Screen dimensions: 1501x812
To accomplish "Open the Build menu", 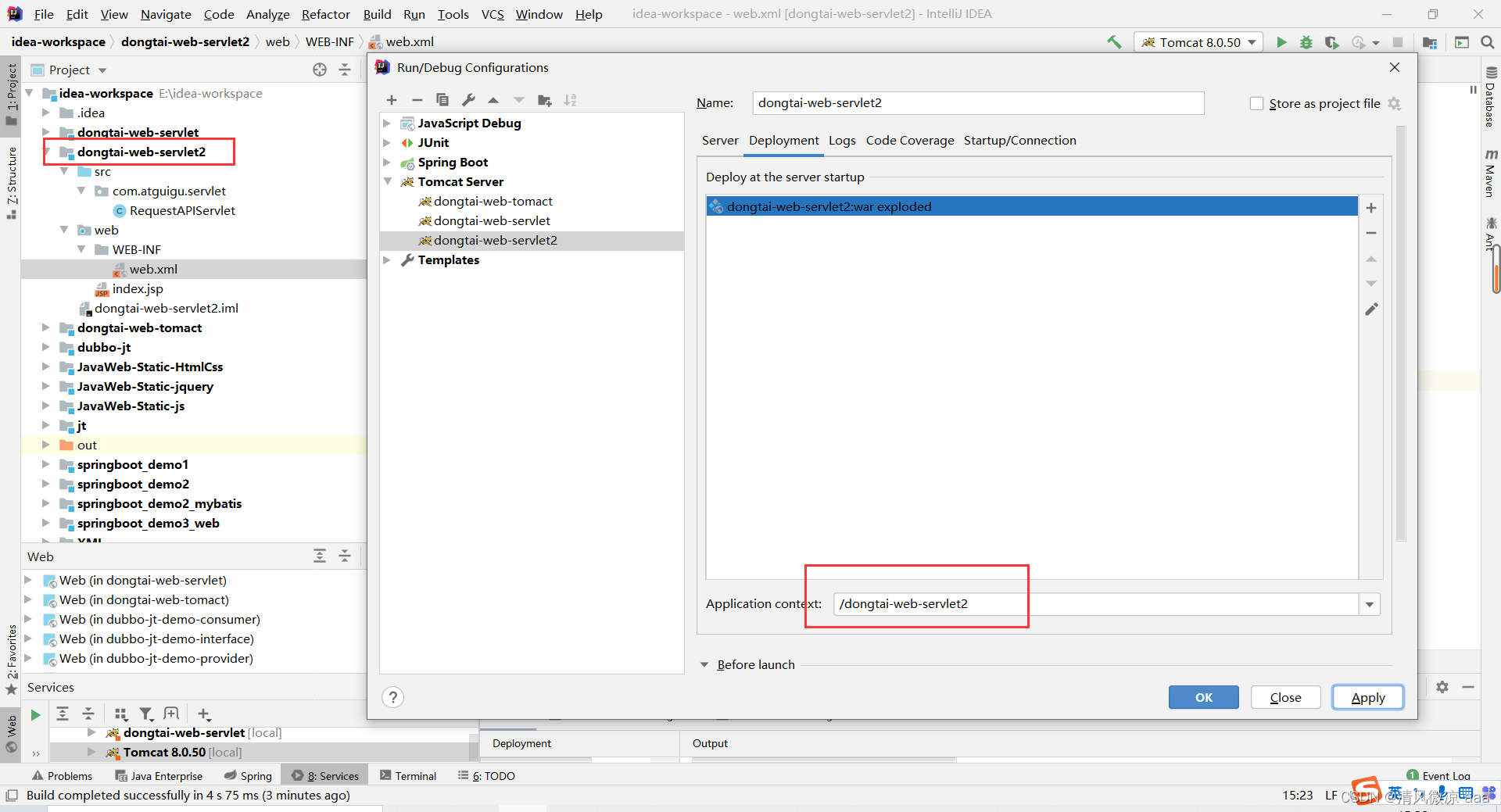I will click(377, 14).
